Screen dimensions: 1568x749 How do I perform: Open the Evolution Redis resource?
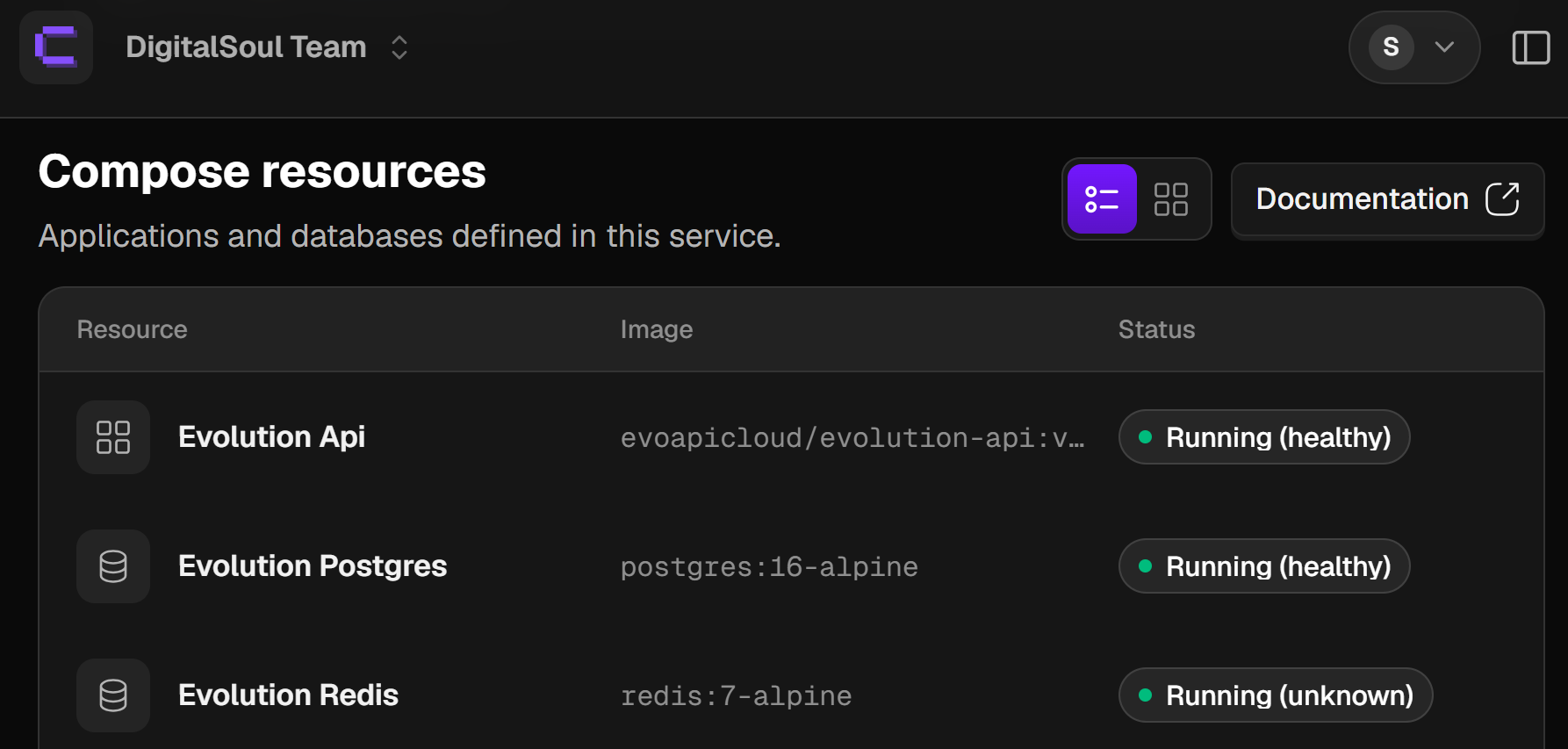[289, 695]
